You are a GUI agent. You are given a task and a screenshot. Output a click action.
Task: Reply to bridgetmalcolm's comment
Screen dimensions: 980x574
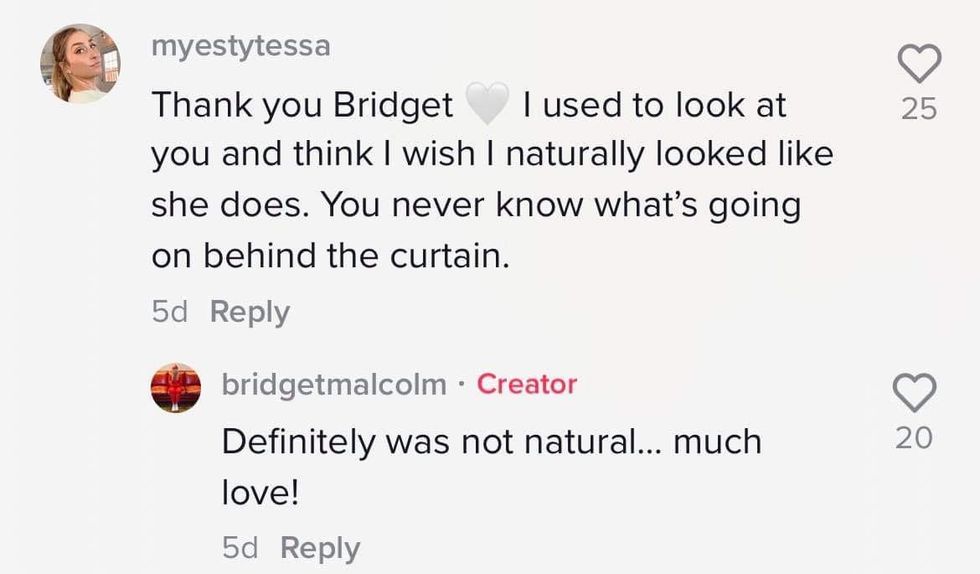tap(320, 548)
